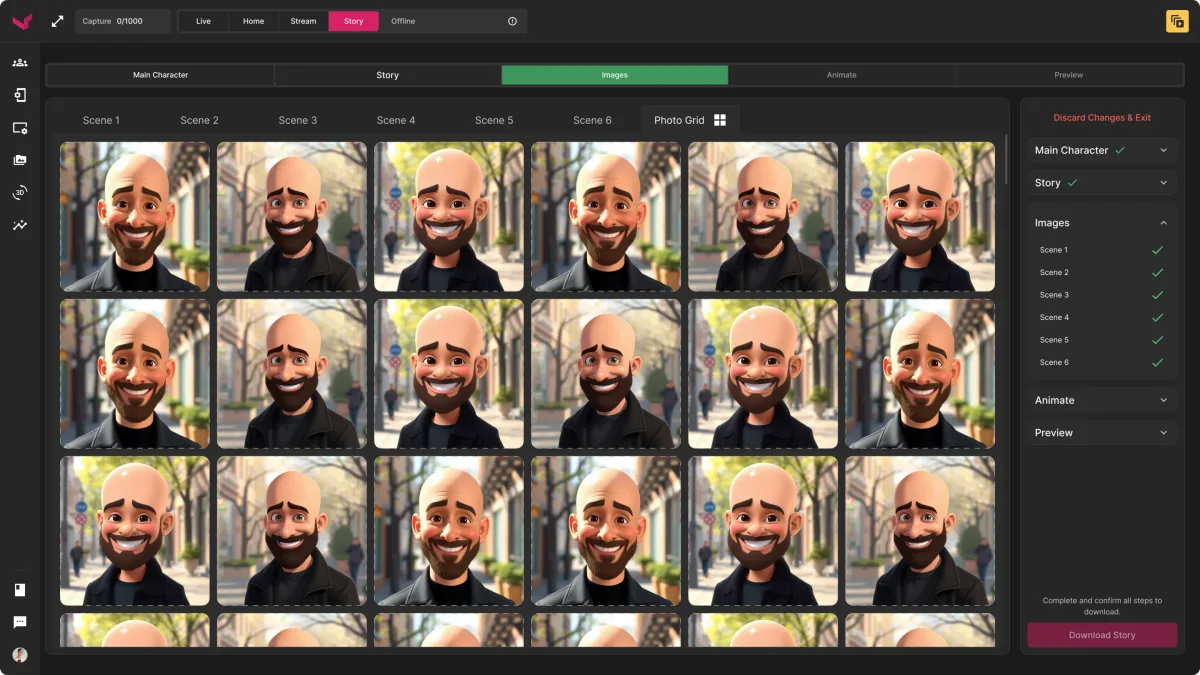This screenshot has height=675, width=1200.
Task: Click the Download Story button
Action: coord(1102,635)
